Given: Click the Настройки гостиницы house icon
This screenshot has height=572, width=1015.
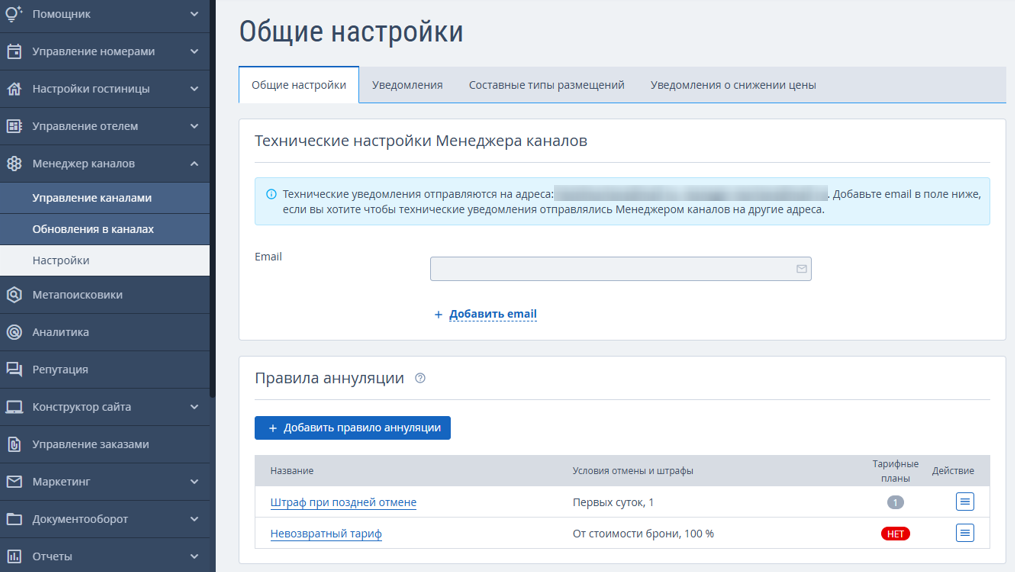Looking at the screenshot, I should [14, 89].
